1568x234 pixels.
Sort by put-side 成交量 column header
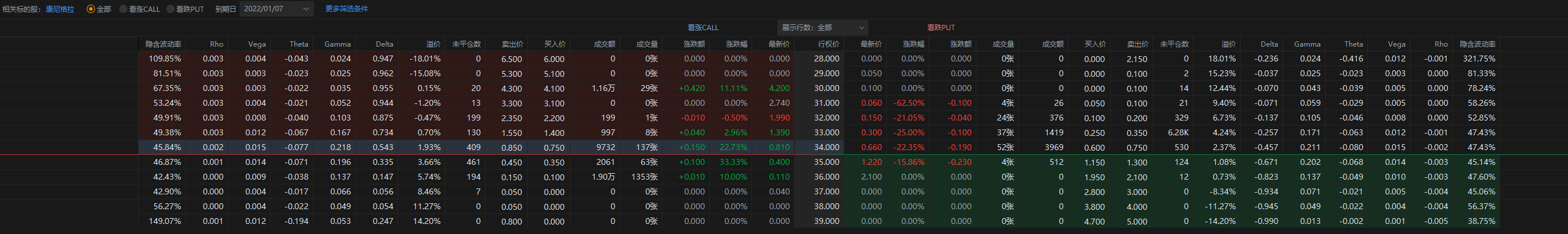[x=1003, y=44]
